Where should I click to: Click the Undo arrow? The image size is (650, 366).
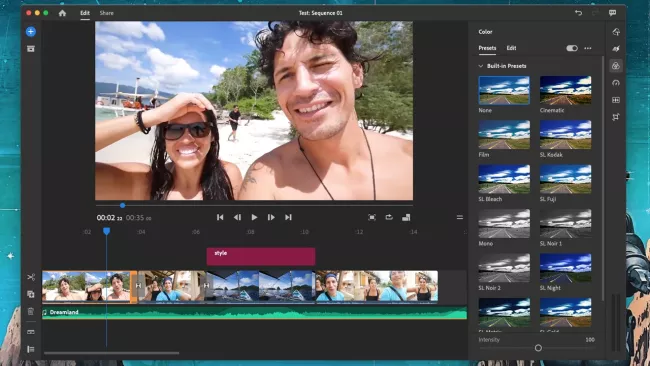point(578,13)
